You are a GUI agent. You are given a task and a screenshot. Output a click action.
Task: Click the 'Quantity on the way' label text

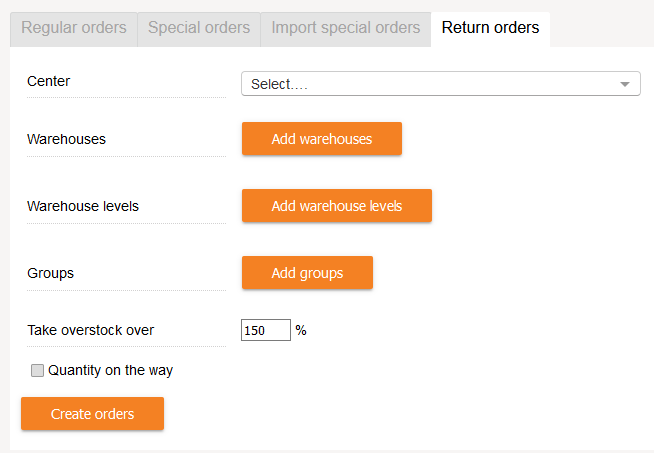[110, 371]
